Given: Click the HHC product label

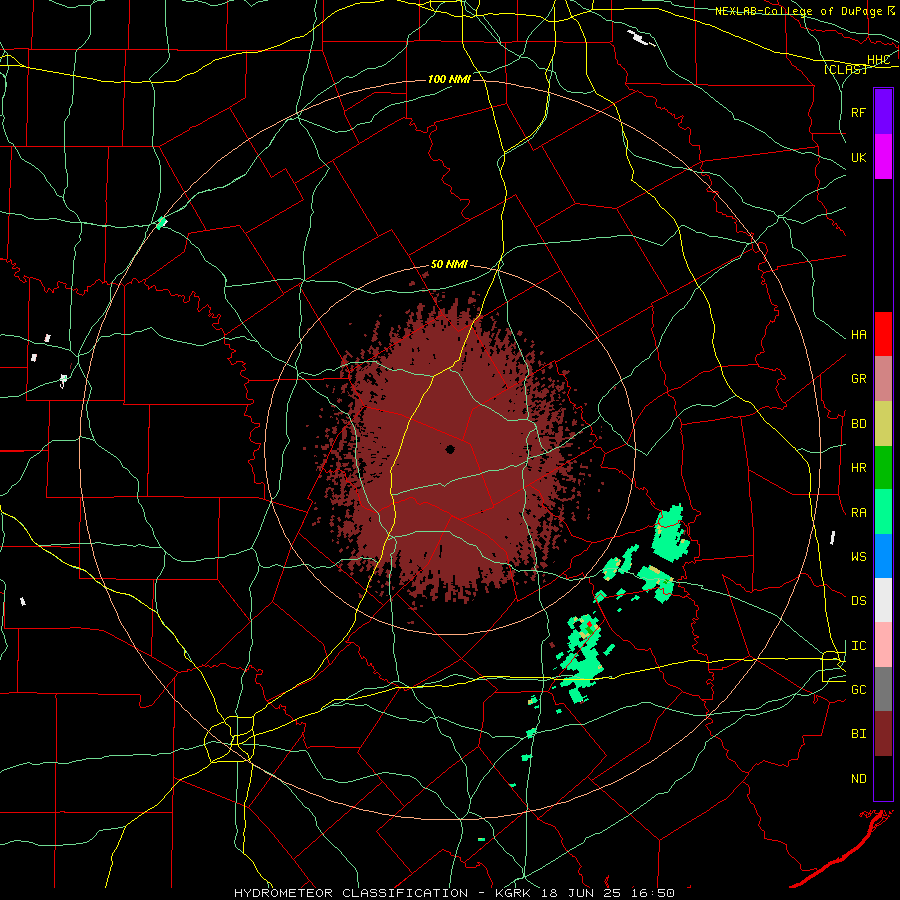Looking at the screenshot, I should 878,60.
